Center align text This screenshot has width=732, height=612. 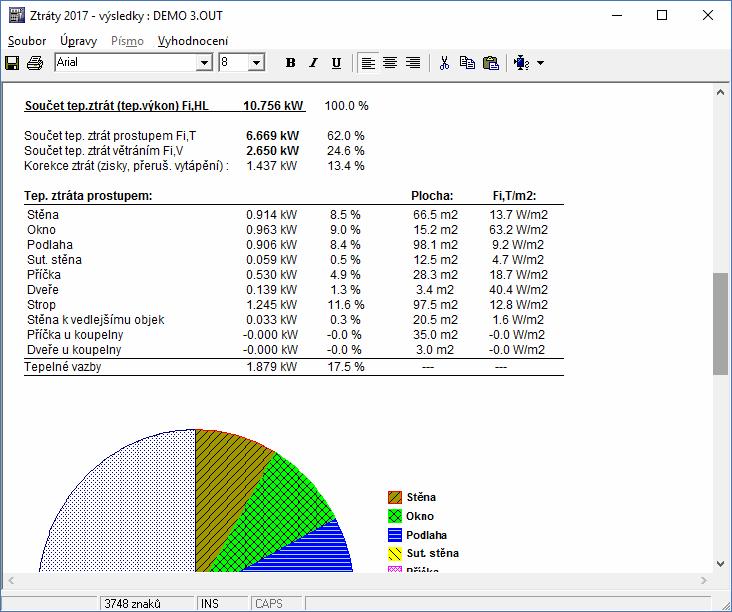click(390, 63)
